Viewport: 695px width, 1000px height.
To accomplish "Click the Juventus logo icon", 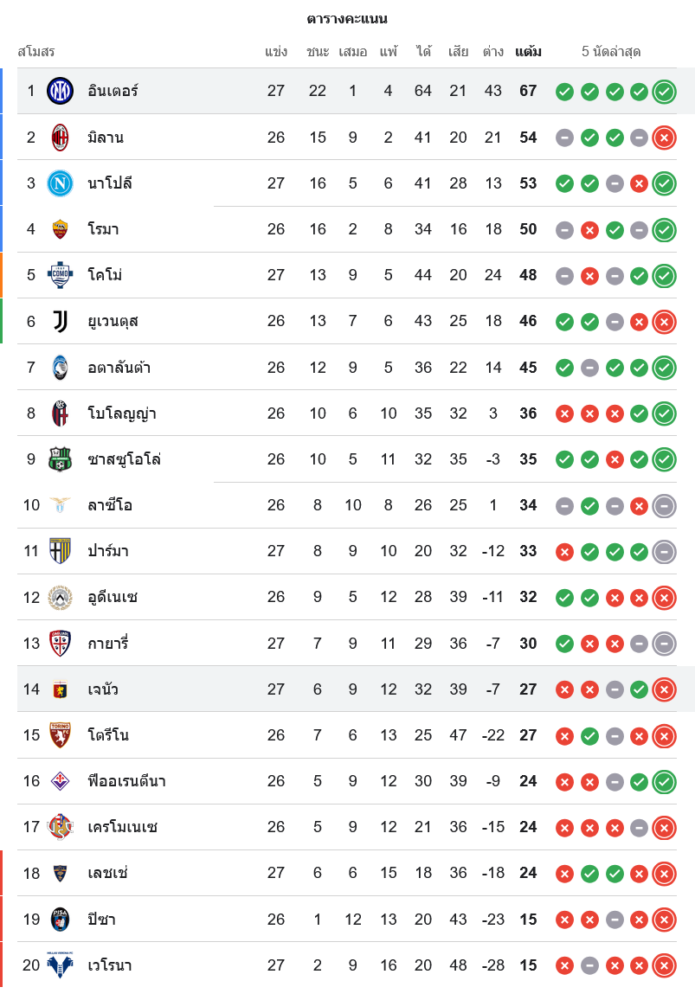I will [x=60, y=321].
